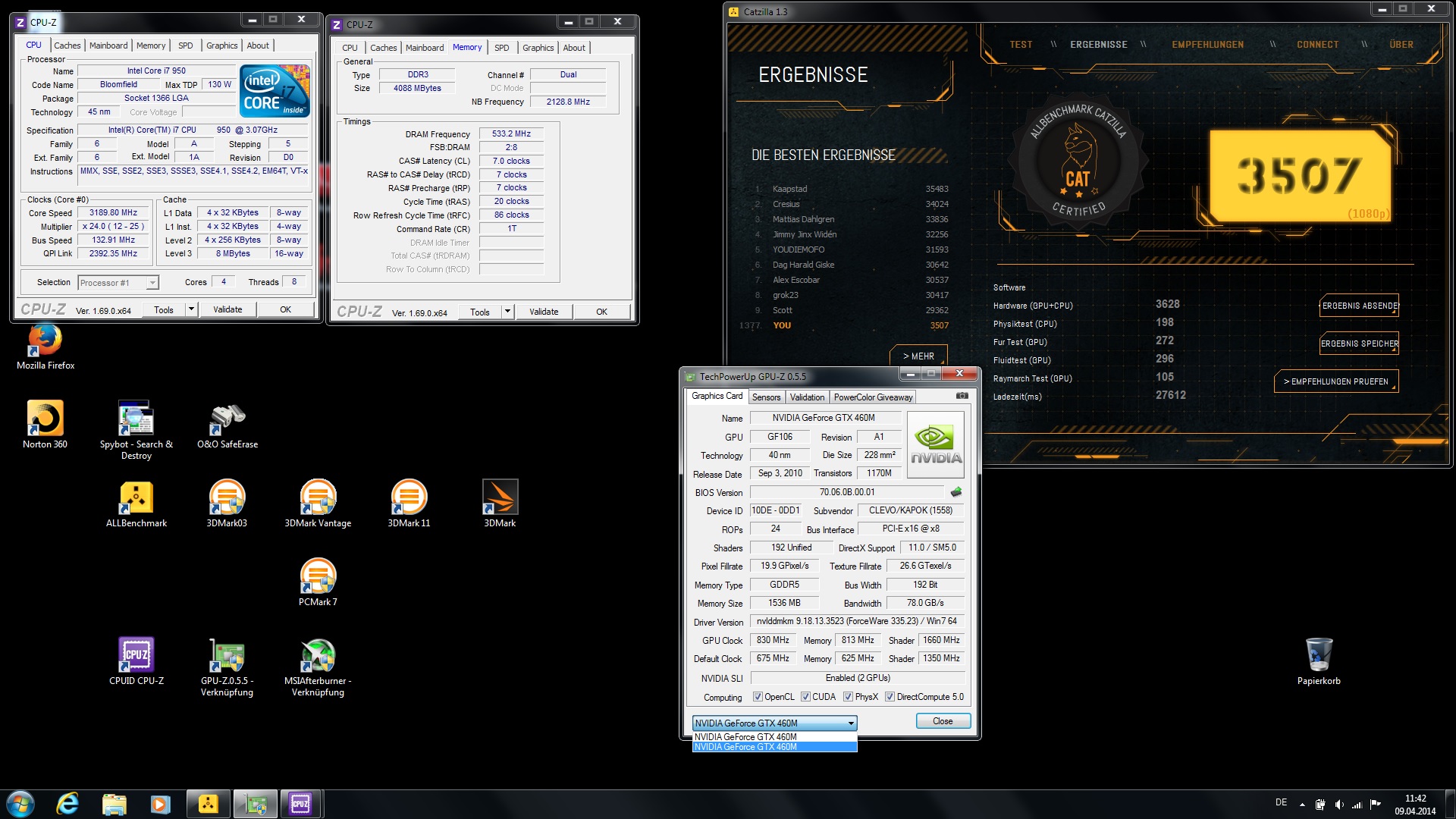This screenshot has height=819, width=1456.
Task: Toggle the OpenCL checkbox
Action: click(758, 697)
